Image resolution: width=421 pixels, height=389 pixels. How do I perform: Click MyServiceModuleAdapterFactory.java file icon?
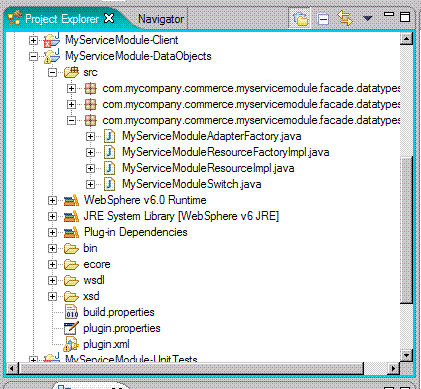coord(109,136)
